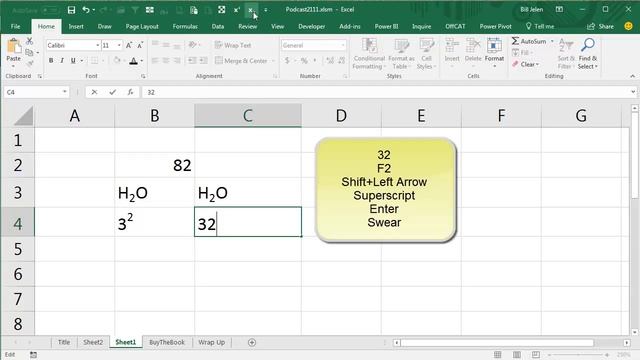Open Format as Table gallery
640x360 pixels.
401,54
